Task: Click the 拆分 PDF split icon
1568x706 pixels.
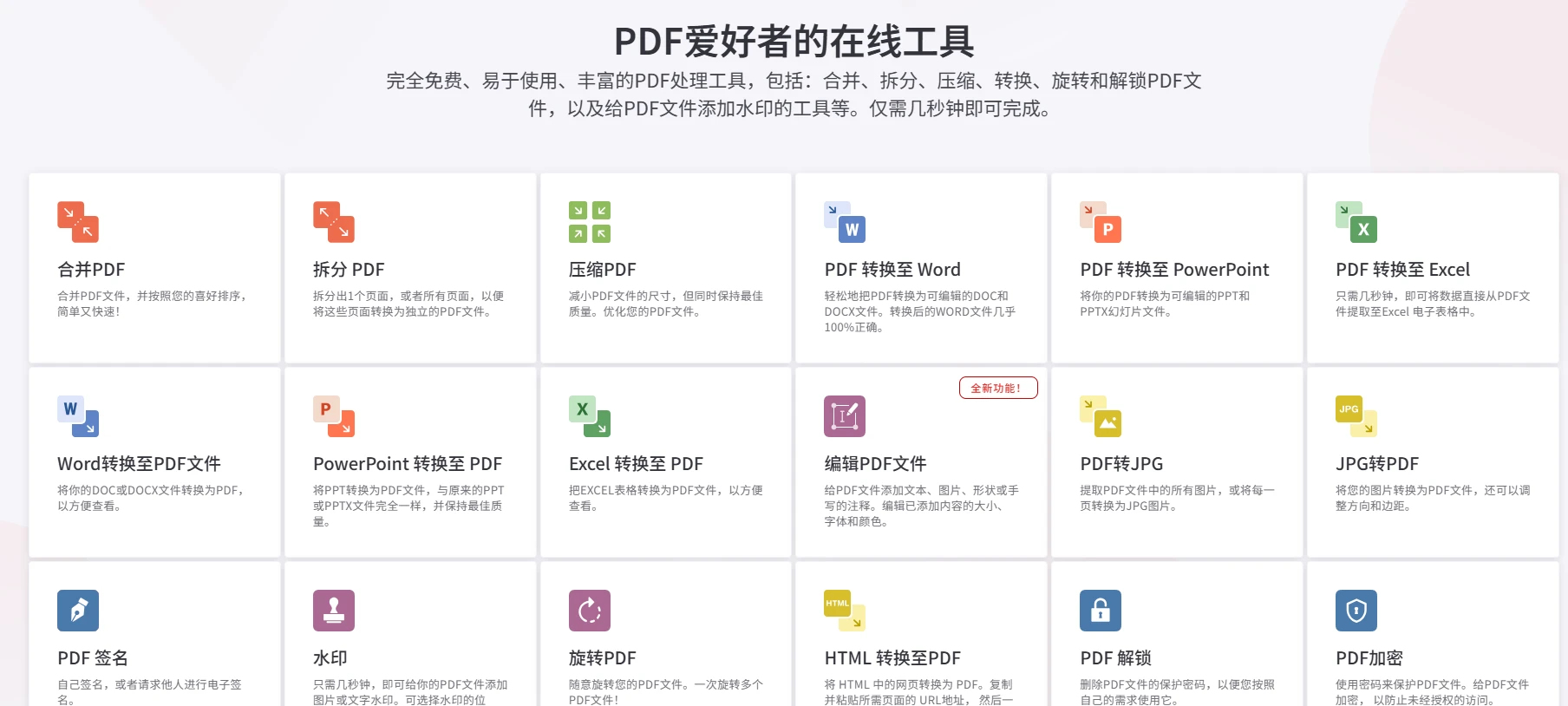Action: click(334, 222)
